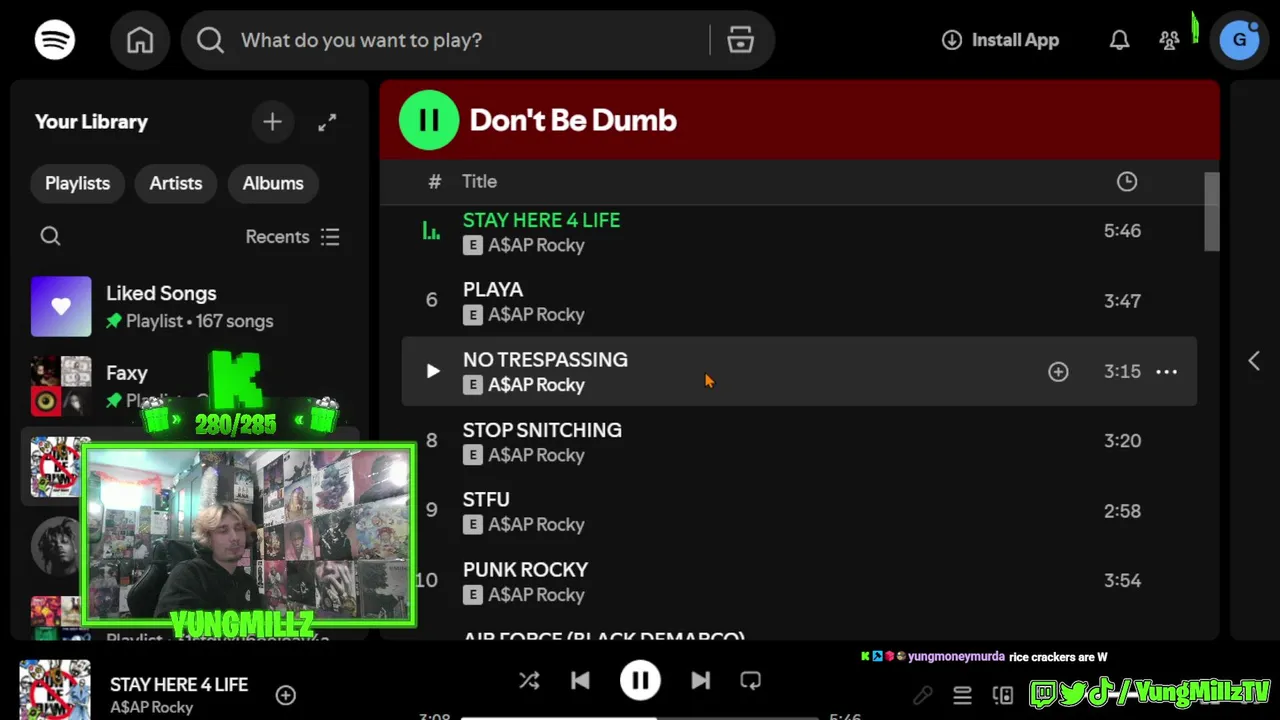The height and width of the screenshot is (720, 1280).
Task: Skip to the next track
Action: [x=700, y=681]
